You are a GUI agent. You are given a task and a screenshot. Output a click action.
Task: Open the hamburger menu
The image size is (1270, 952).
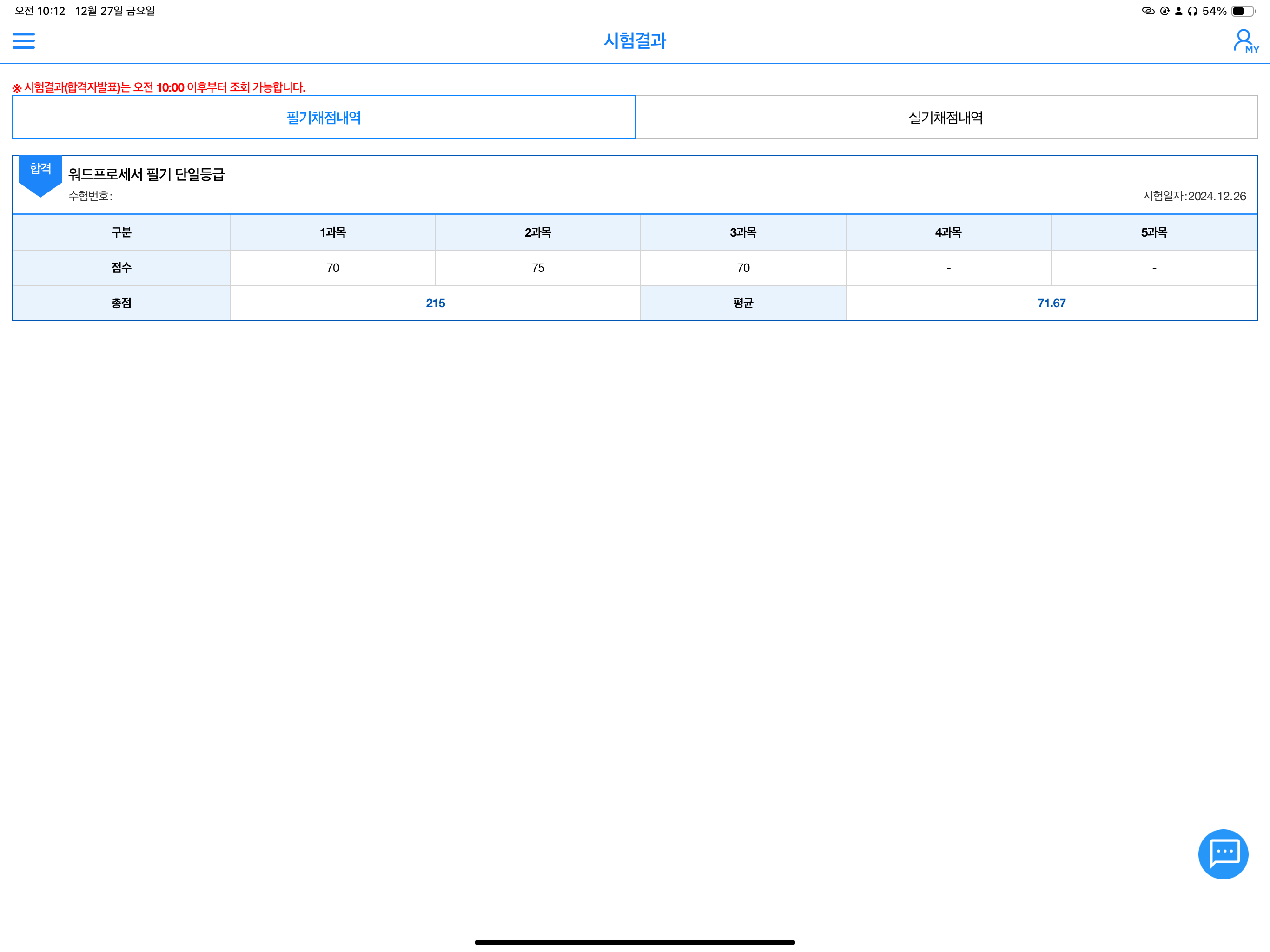coord(24,41)
